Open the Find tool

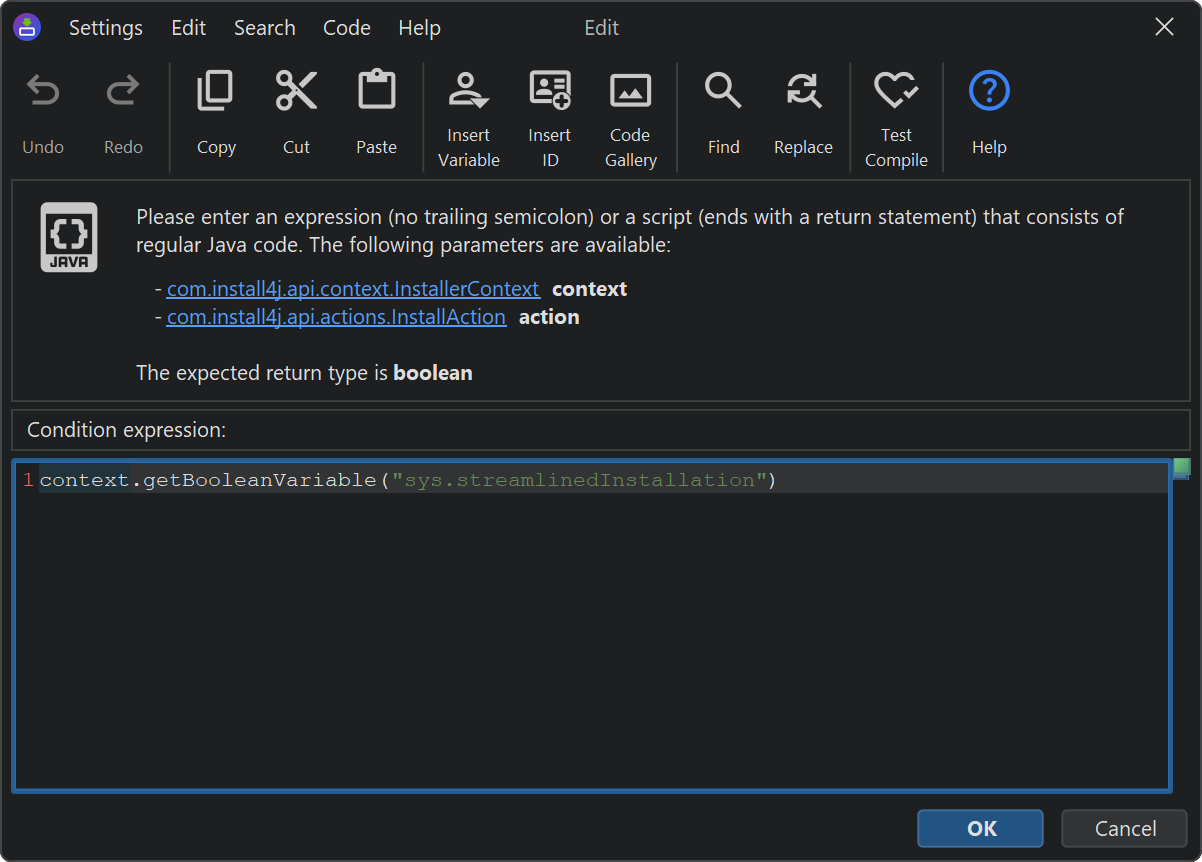click(723, 93)
